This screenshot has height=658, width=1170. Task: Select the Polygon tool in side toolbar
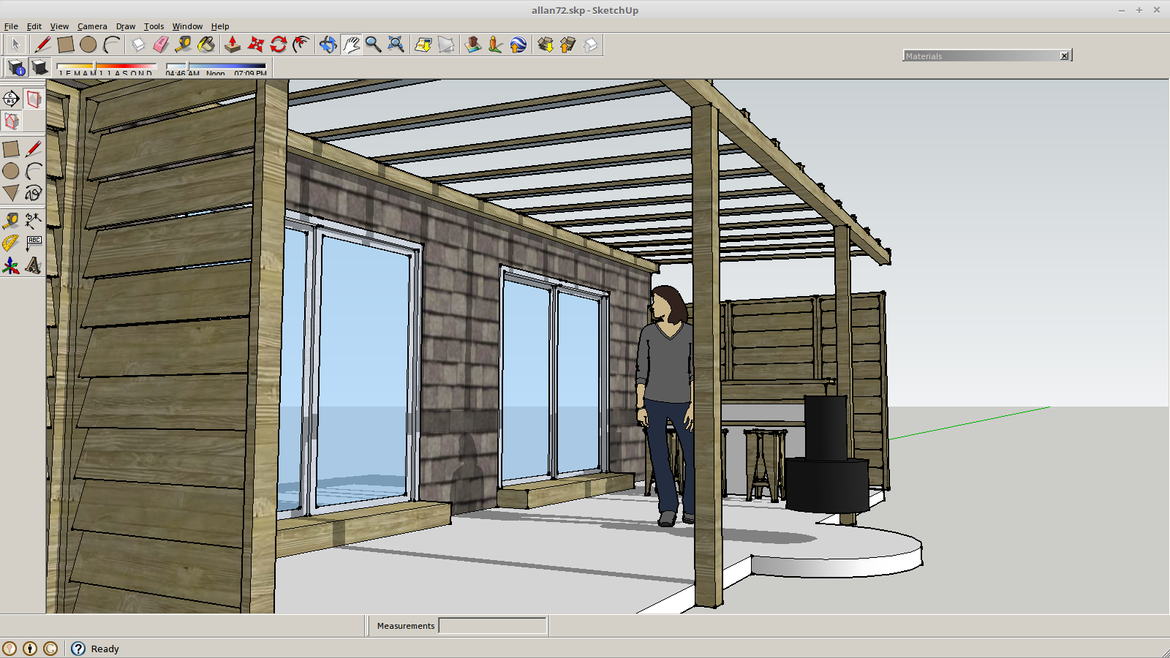click(10, 193)
